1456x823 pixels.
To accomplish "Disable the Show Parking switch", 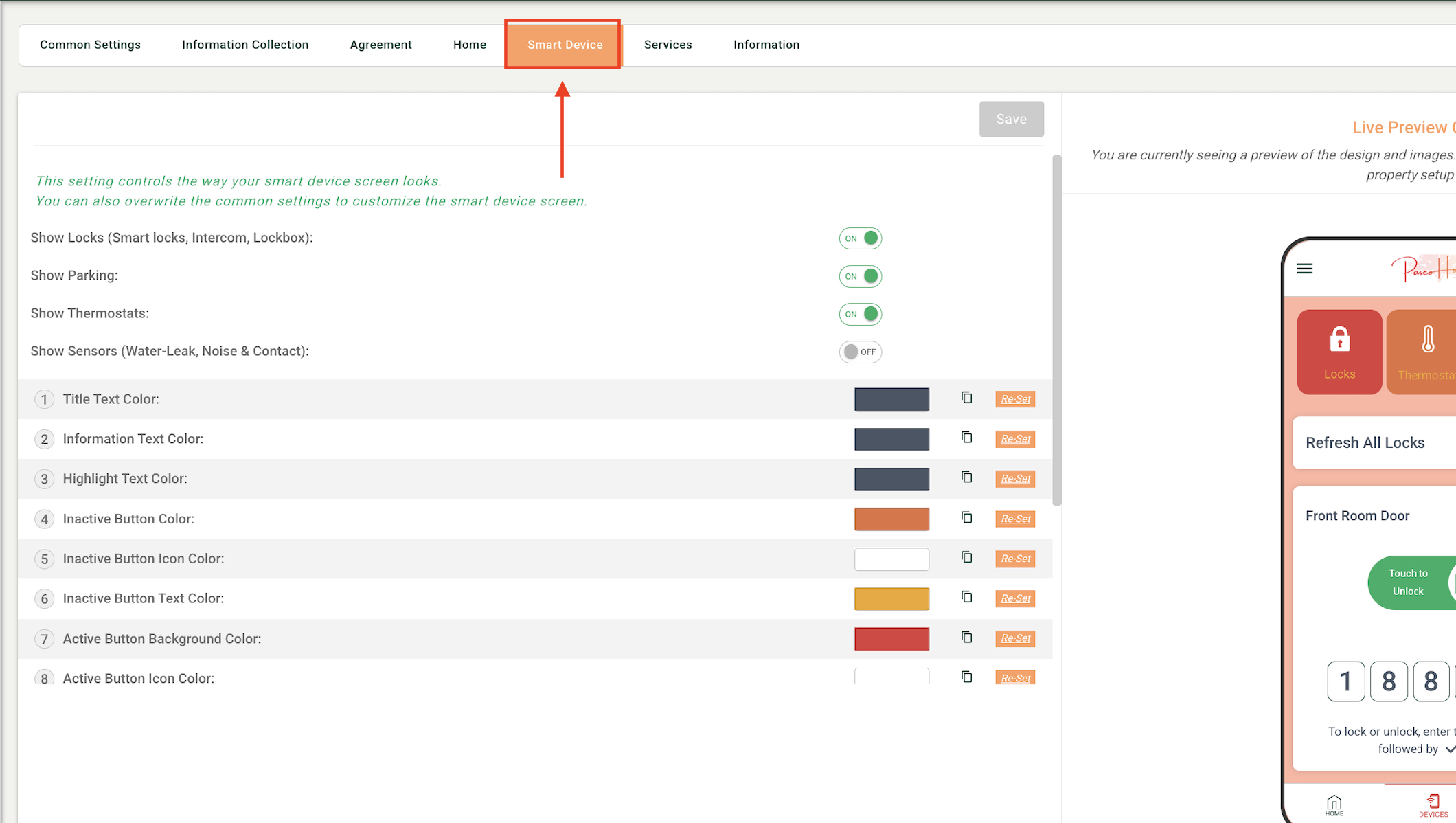I will (x=860, y=276).
